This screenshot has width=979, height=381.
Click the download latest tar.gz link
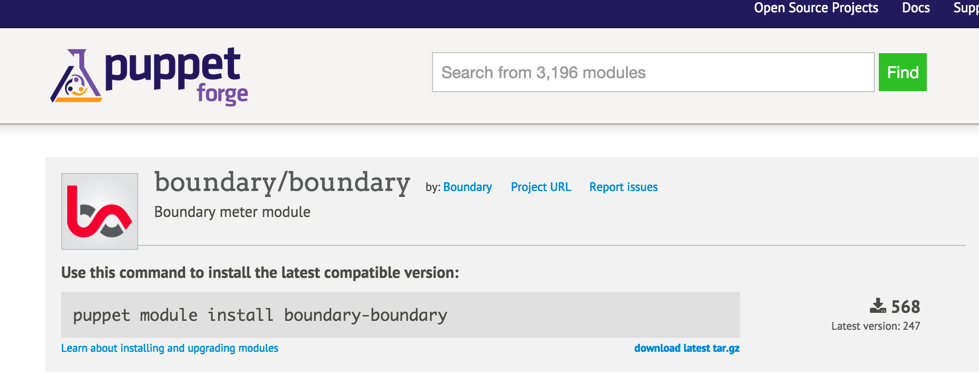tap(687, 348)
